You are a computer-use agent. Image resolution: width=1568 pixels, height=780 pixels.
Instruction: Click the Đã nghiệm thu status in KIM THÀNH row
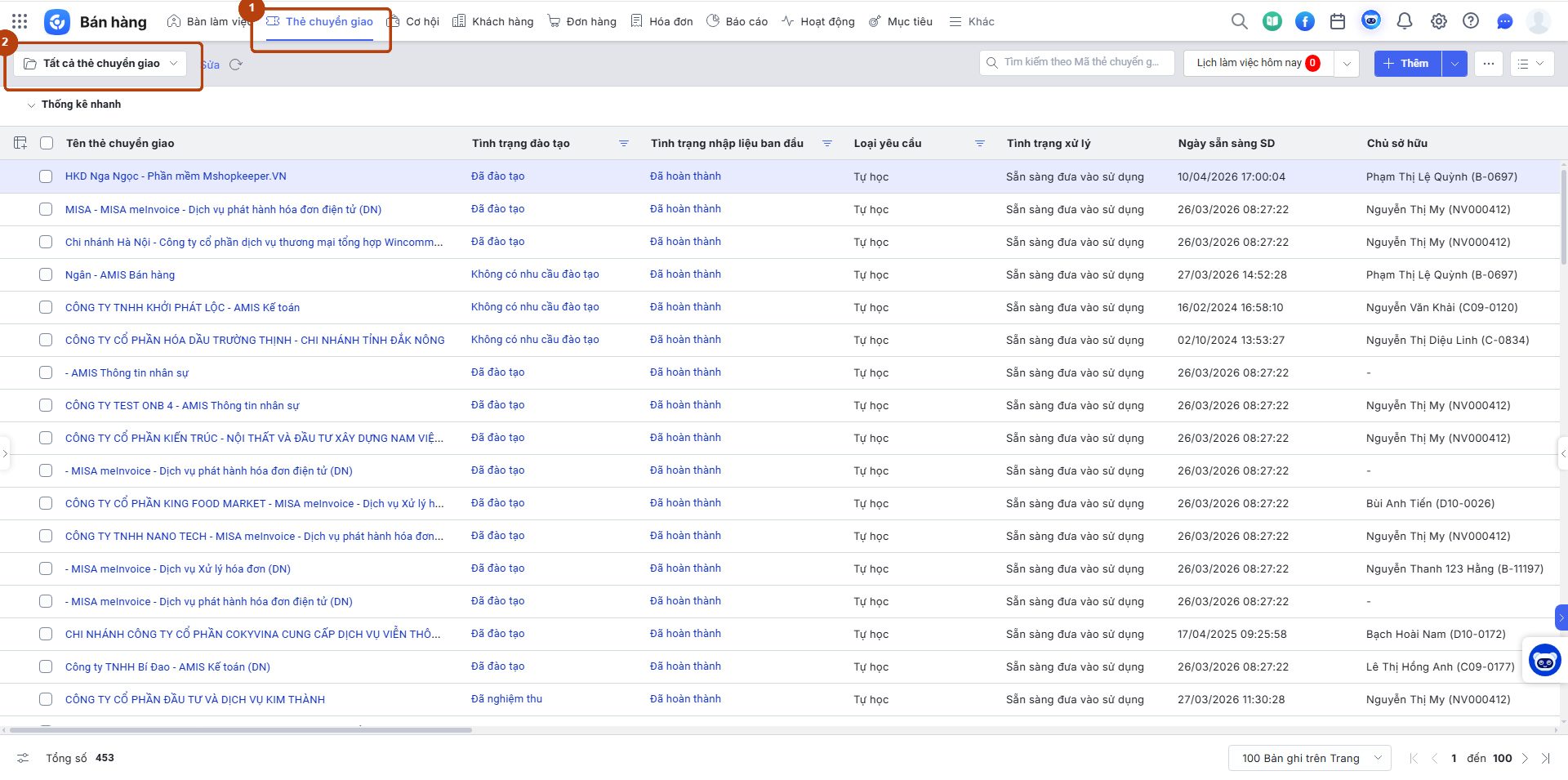[x=506, y=699]
